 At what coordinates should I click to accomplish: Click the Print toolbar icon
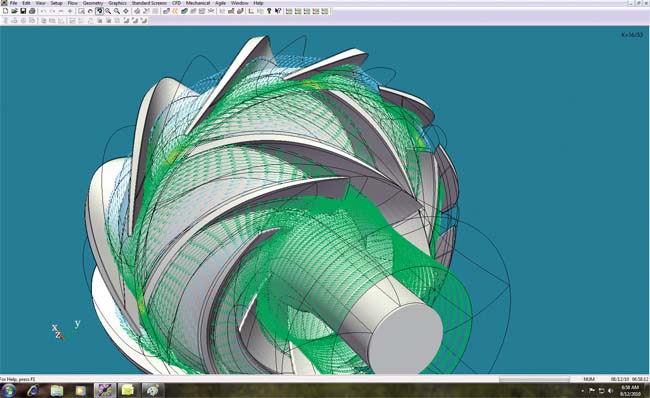[x=32, y=11]
